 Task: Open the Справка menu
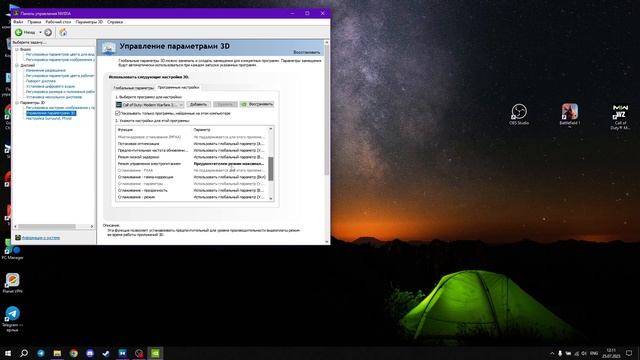click(x=115, y=22)
